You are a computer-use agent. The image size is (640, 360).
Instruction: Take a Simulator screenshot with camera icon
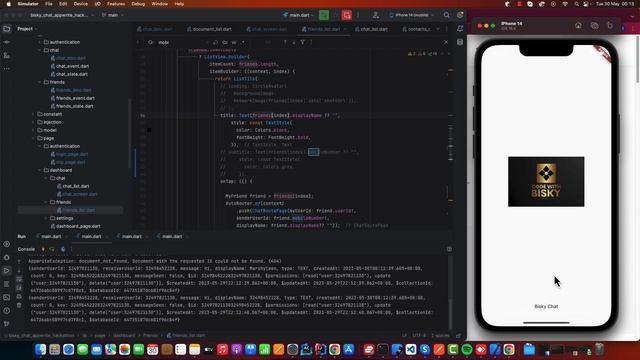click(x=594, y=25)
